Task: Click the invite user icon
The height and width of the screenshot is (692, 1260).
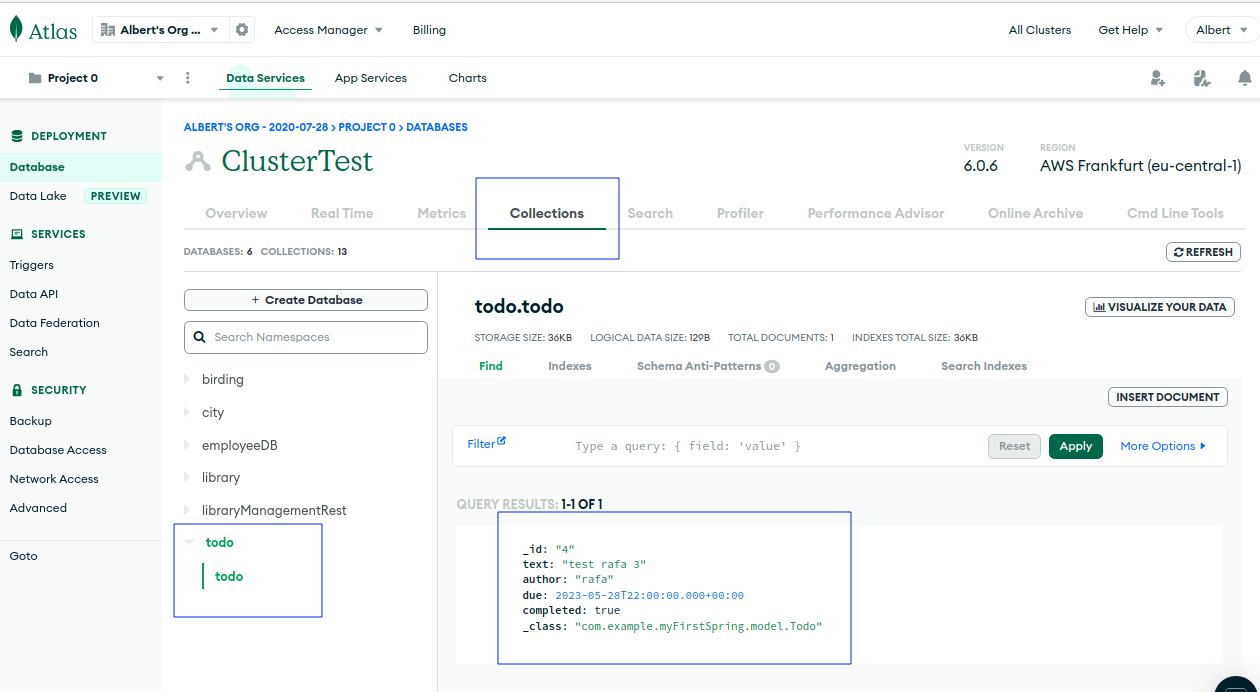Action: [1158, 78]
